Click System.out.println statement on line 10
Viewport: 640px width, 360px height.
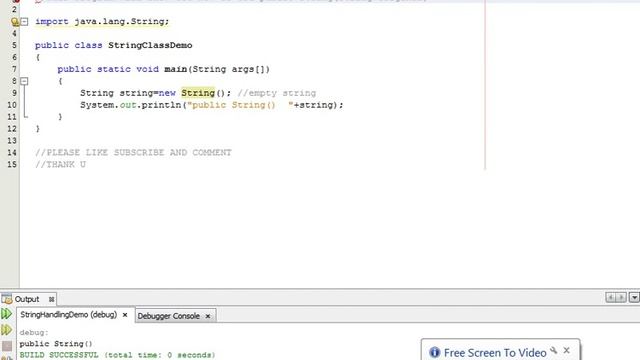tap(211, 105)
